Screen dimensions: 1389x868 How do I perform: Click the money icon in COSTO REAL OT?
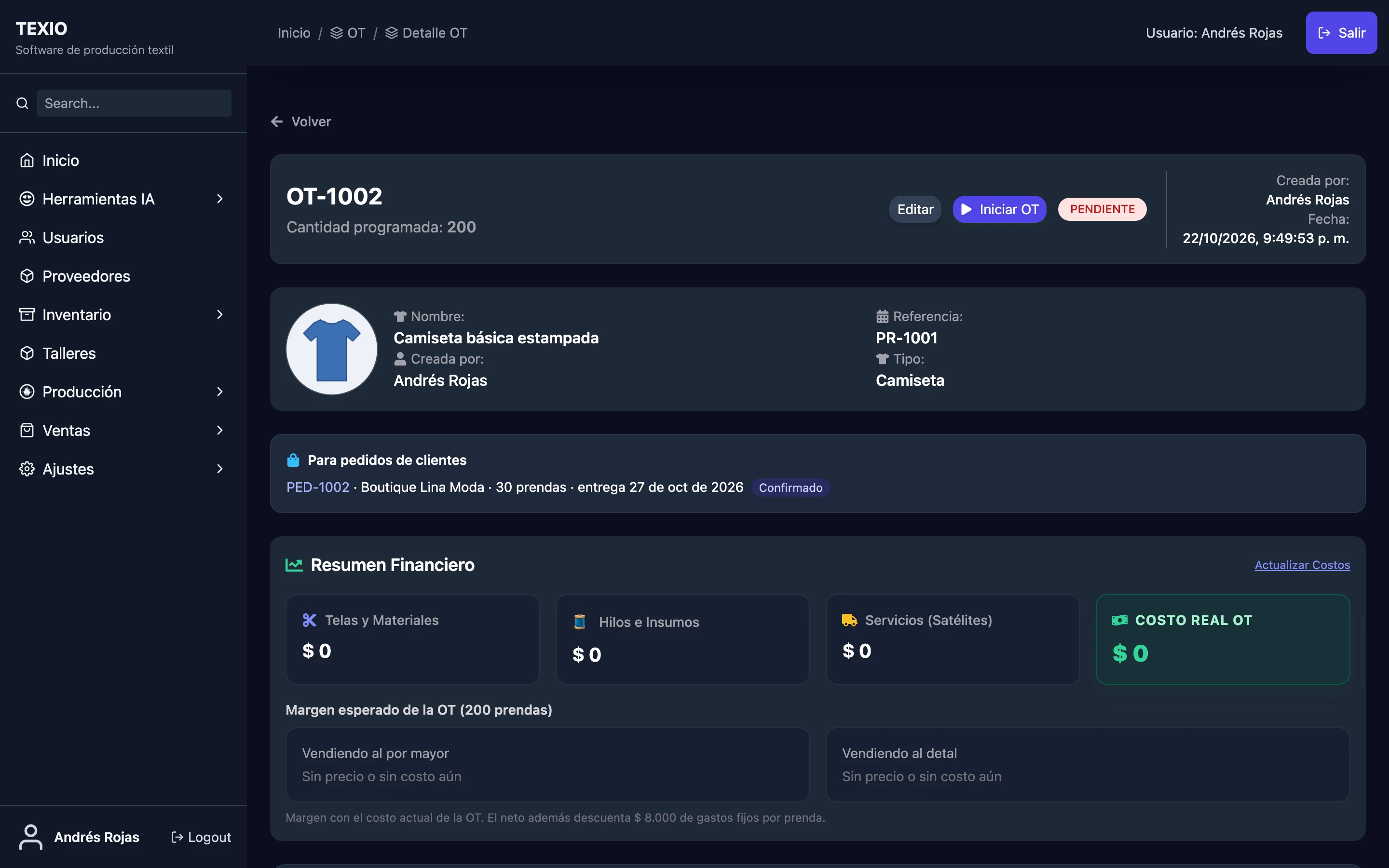coord(1120,620)
